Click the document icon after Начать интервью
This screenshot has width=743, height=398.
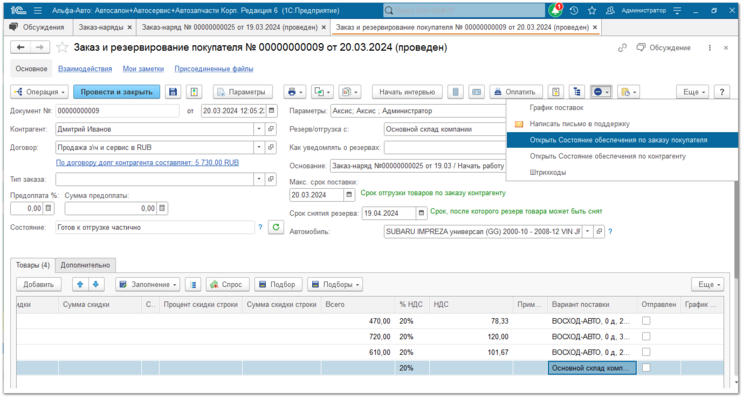click(455, 92)
